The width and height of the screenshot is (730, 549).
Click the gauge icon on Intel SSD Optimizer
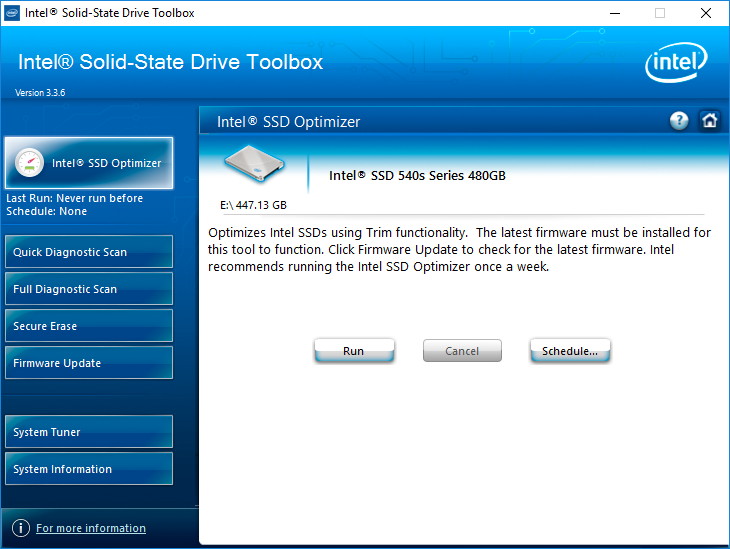point(29,163)
